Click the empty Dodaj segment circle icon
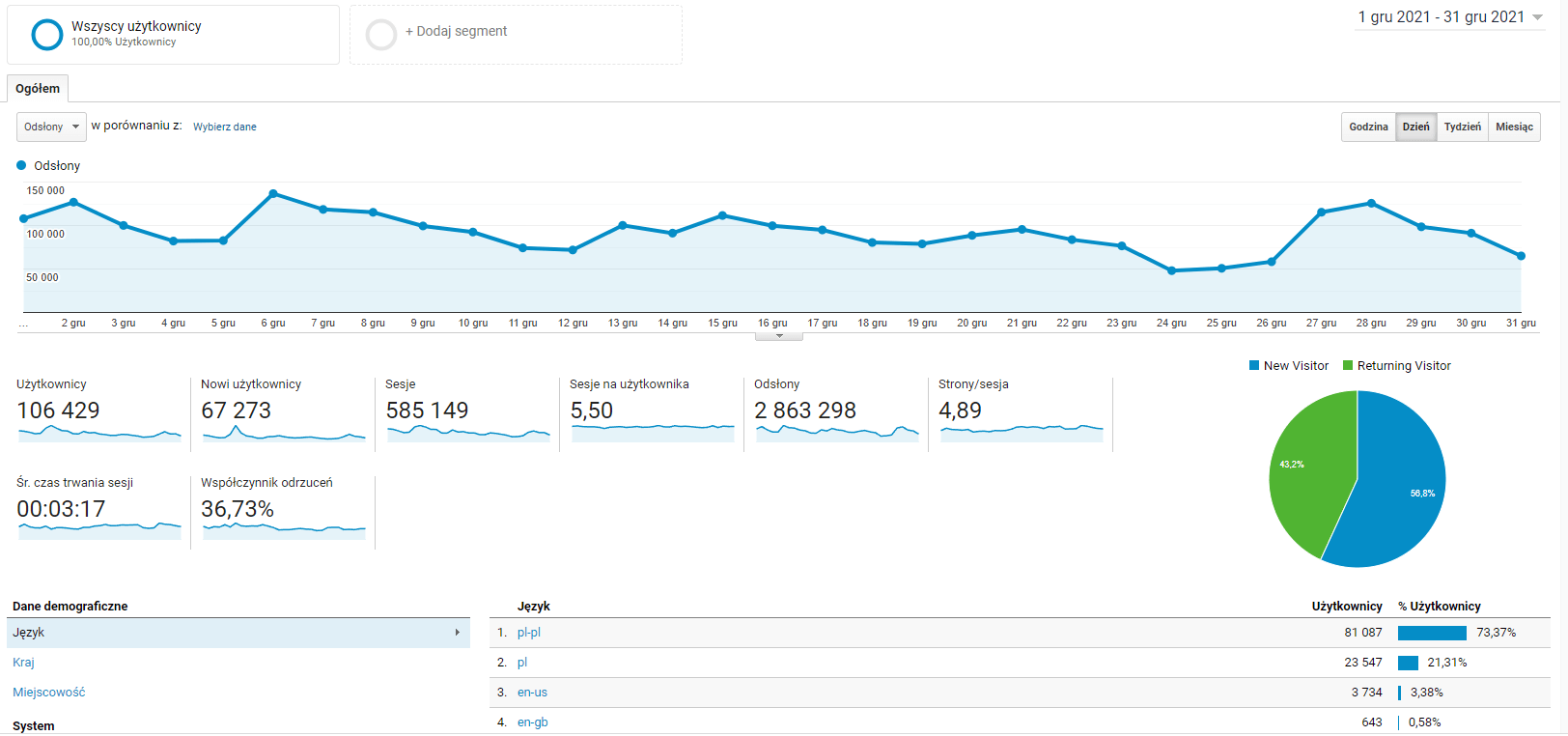The height and width of the screenshot is (736, 1568). click(x=381, y=35)
